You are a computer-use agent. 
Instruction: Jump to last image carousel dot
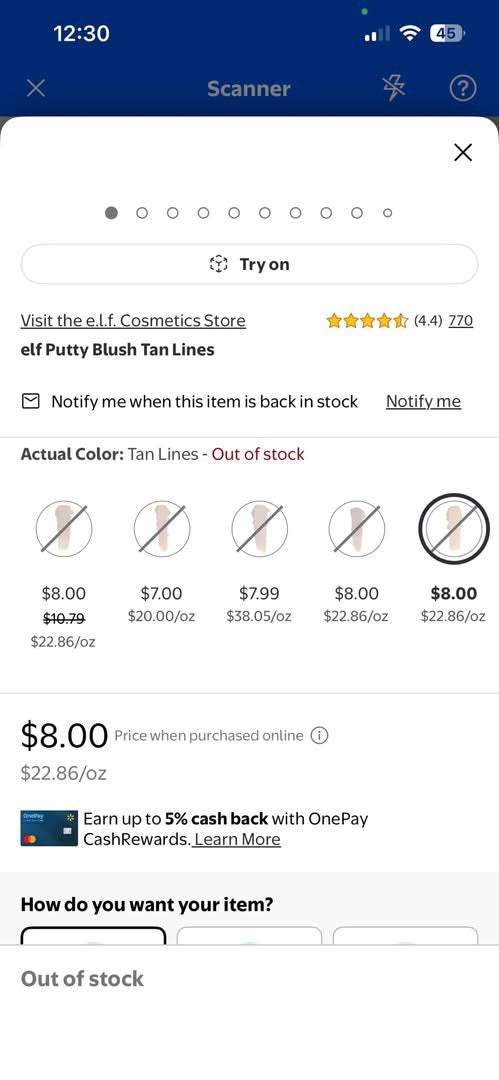(x=387, y=214)
